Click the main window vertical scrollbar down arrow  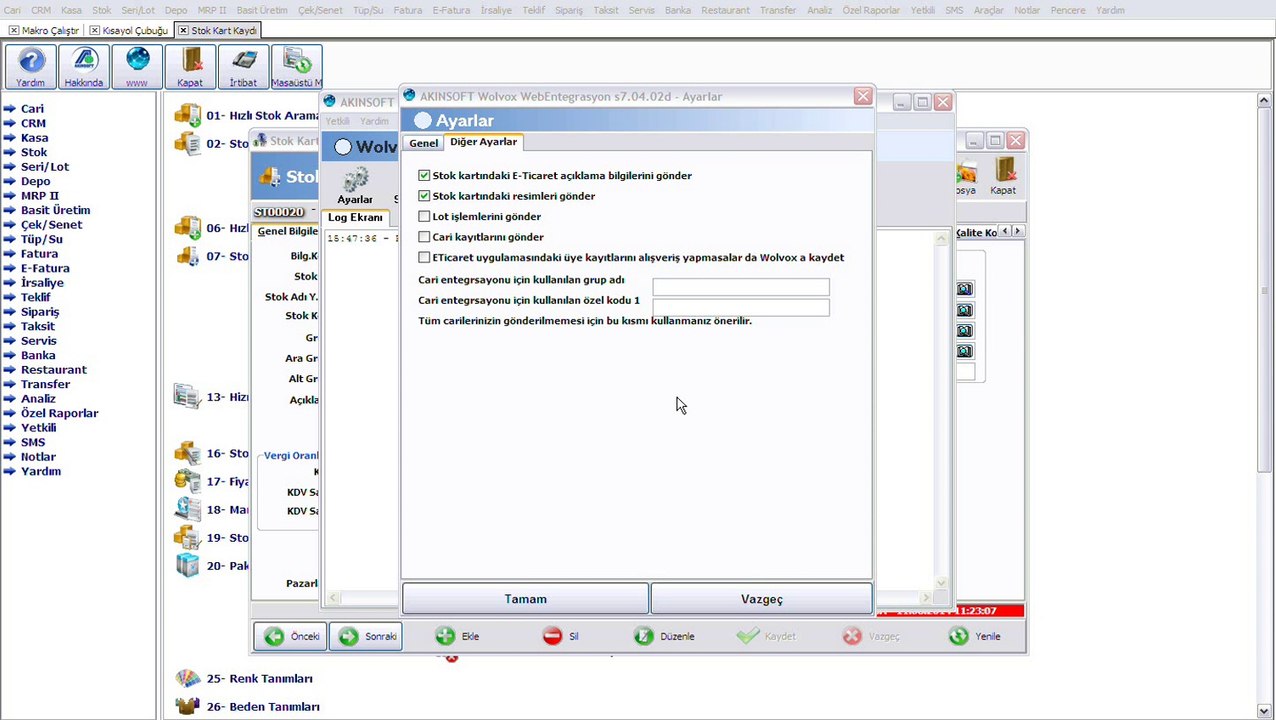[x=1265, y=711]
